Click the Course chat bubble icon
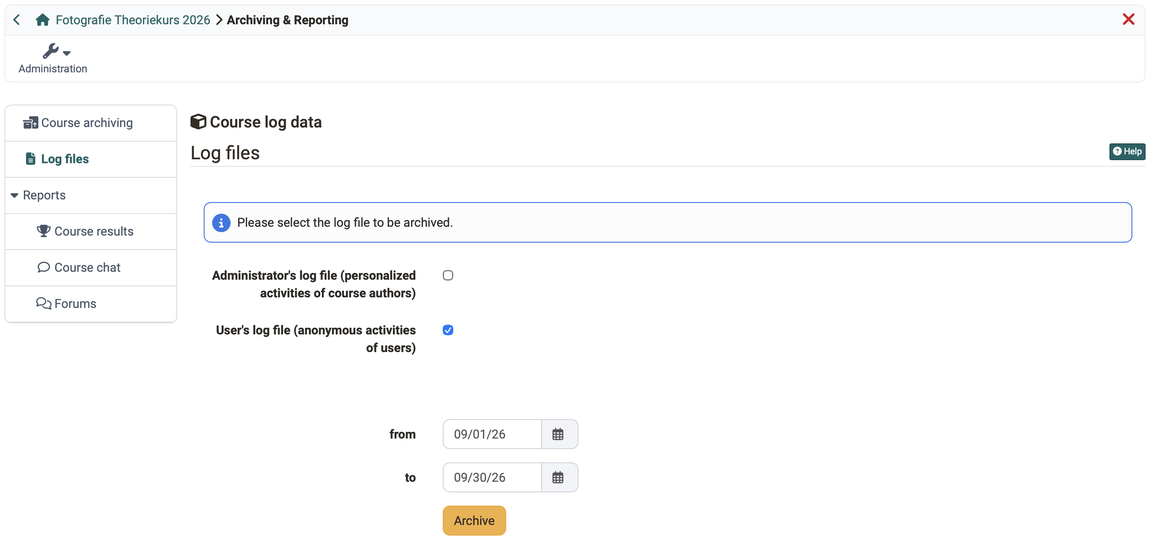Image resolution: width=1150 pixels, height=555 pixels. 43,268
